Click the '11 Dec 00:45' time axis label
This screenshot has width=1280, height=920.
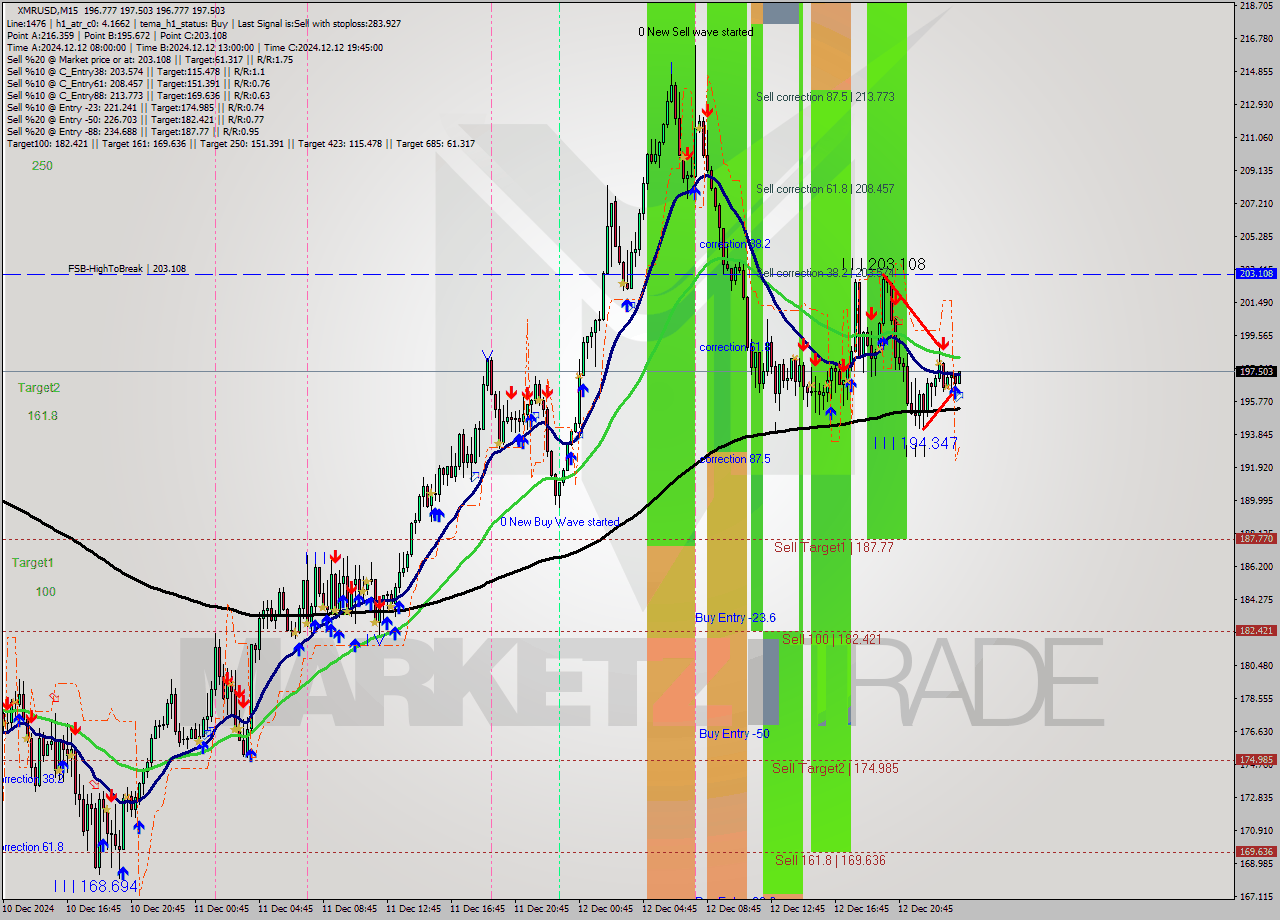(223, 910)
